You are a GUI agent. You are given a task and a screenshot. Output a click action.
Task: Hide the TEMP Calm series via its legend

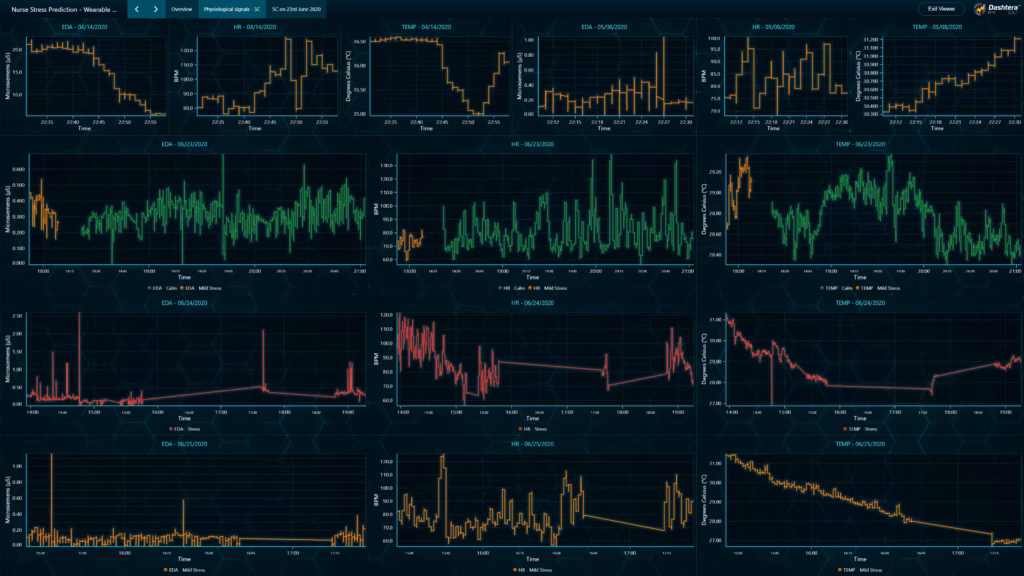pyautogui.click(x=822, y=288)
